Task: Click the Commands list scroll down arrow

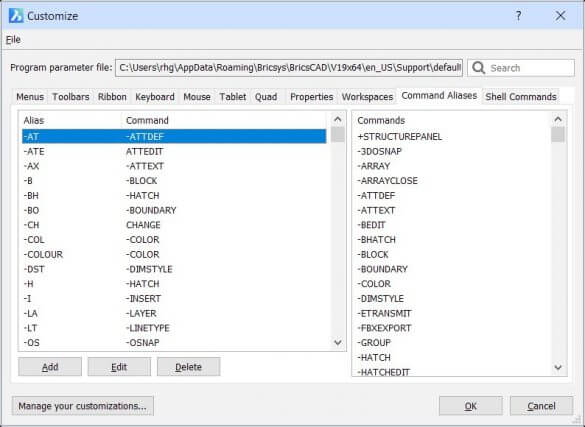Action: click(558, 367)
